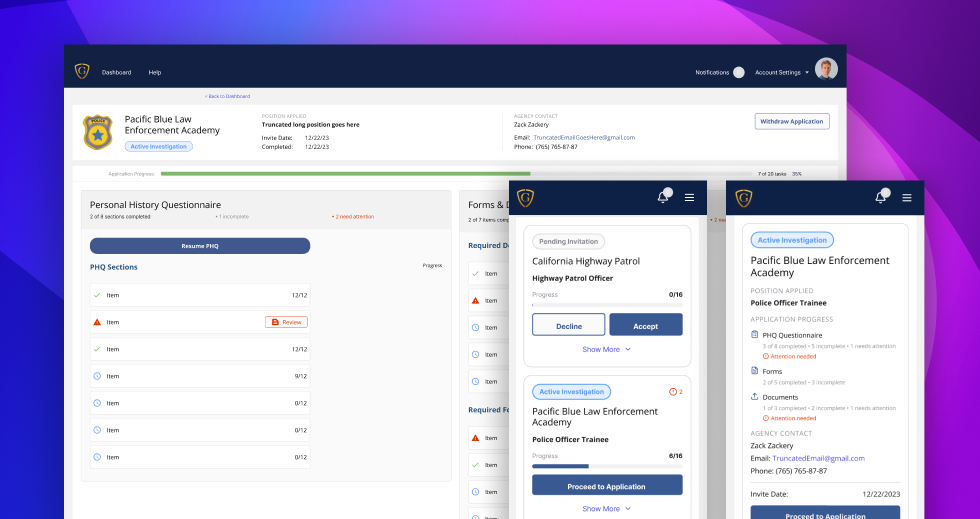Screen dimensions: 980x519
Task: Click the Review button on the flagged PHQ item
Action: [286, 322]
